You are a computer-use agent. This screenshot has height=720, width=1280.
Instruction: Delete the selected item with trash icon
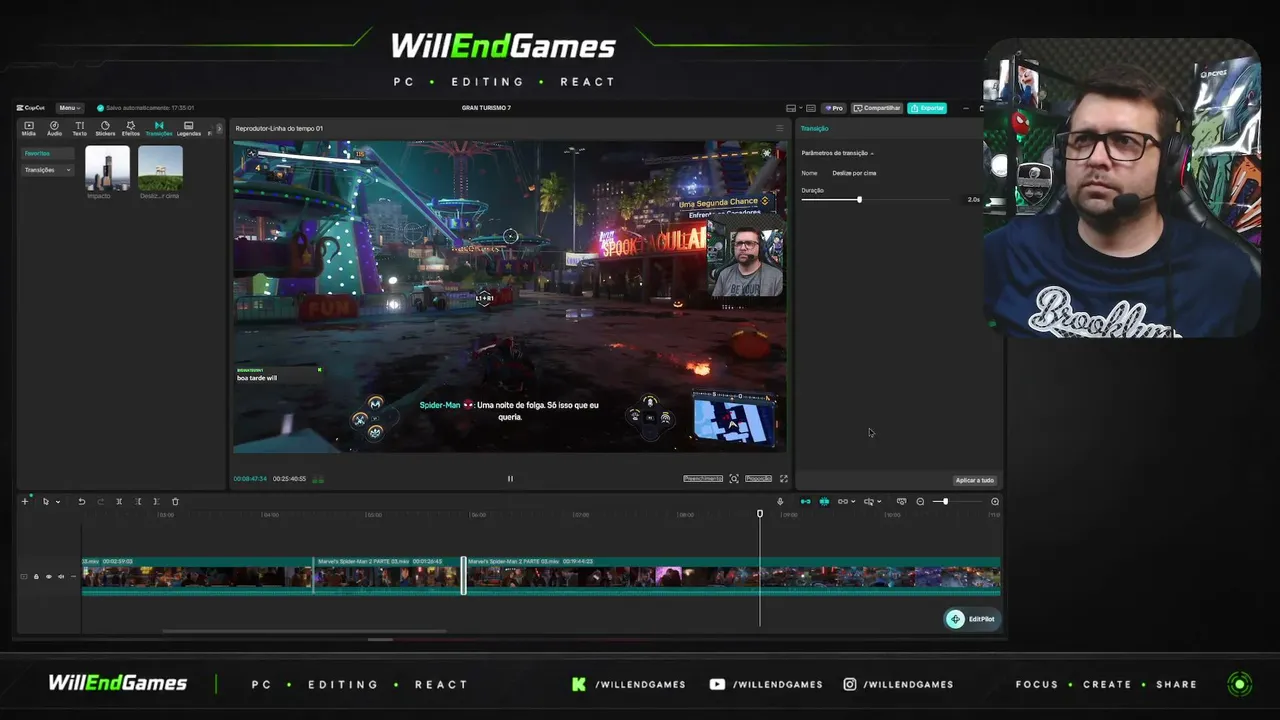tap(175, 502)
